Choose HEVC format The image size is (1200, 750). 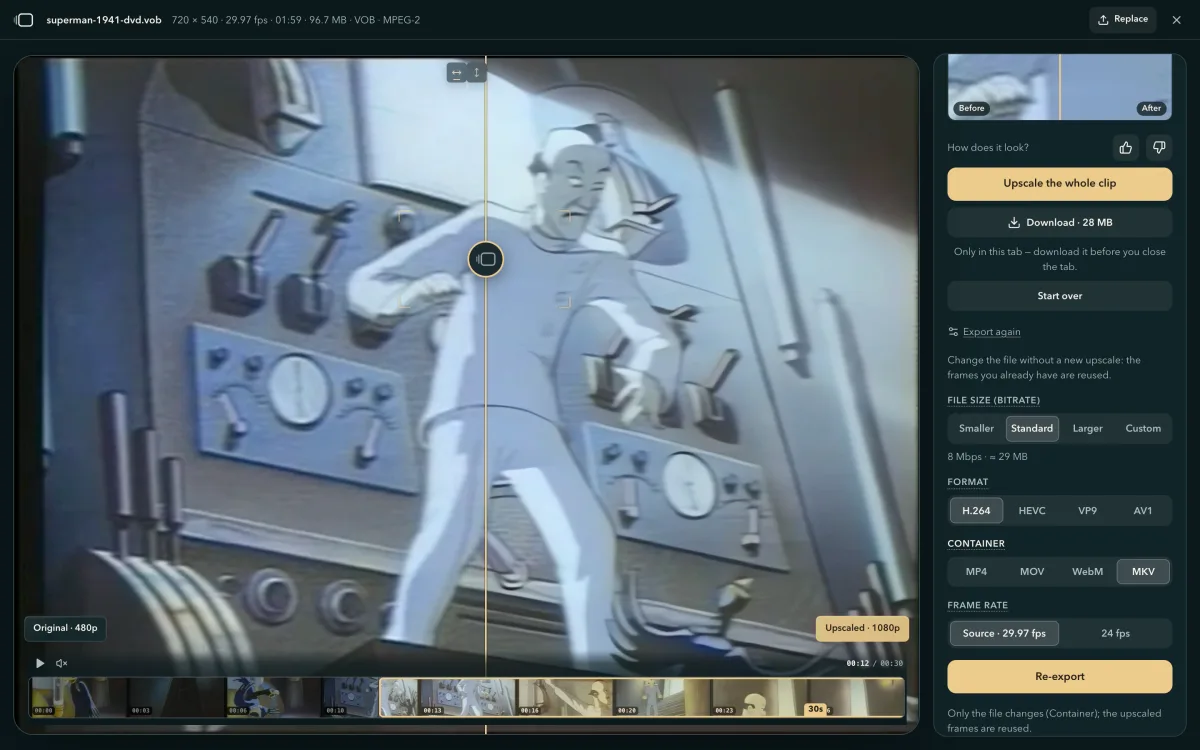[1032, 510]
